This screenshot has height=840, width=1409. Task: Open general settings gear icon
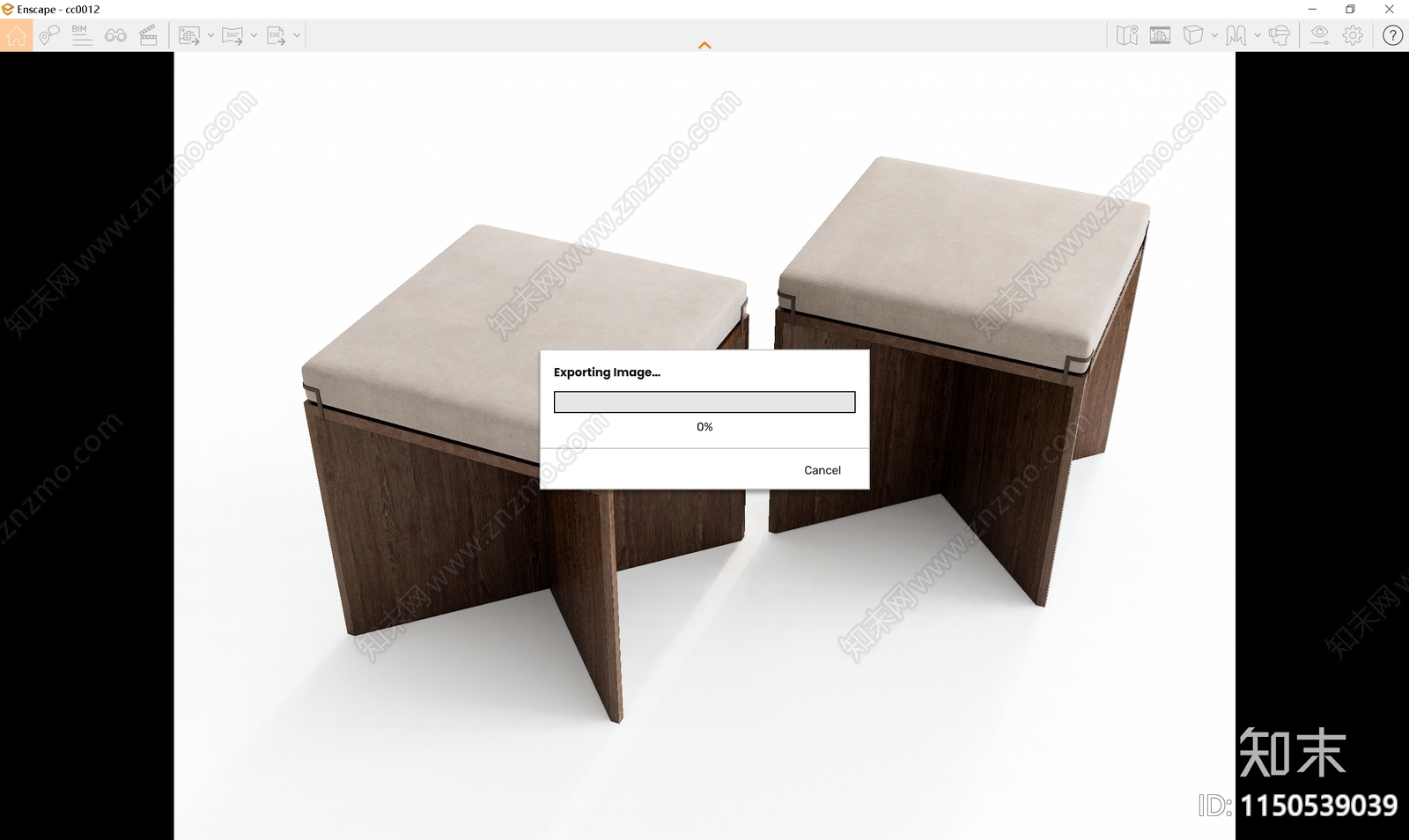(x=1354, y=35)
